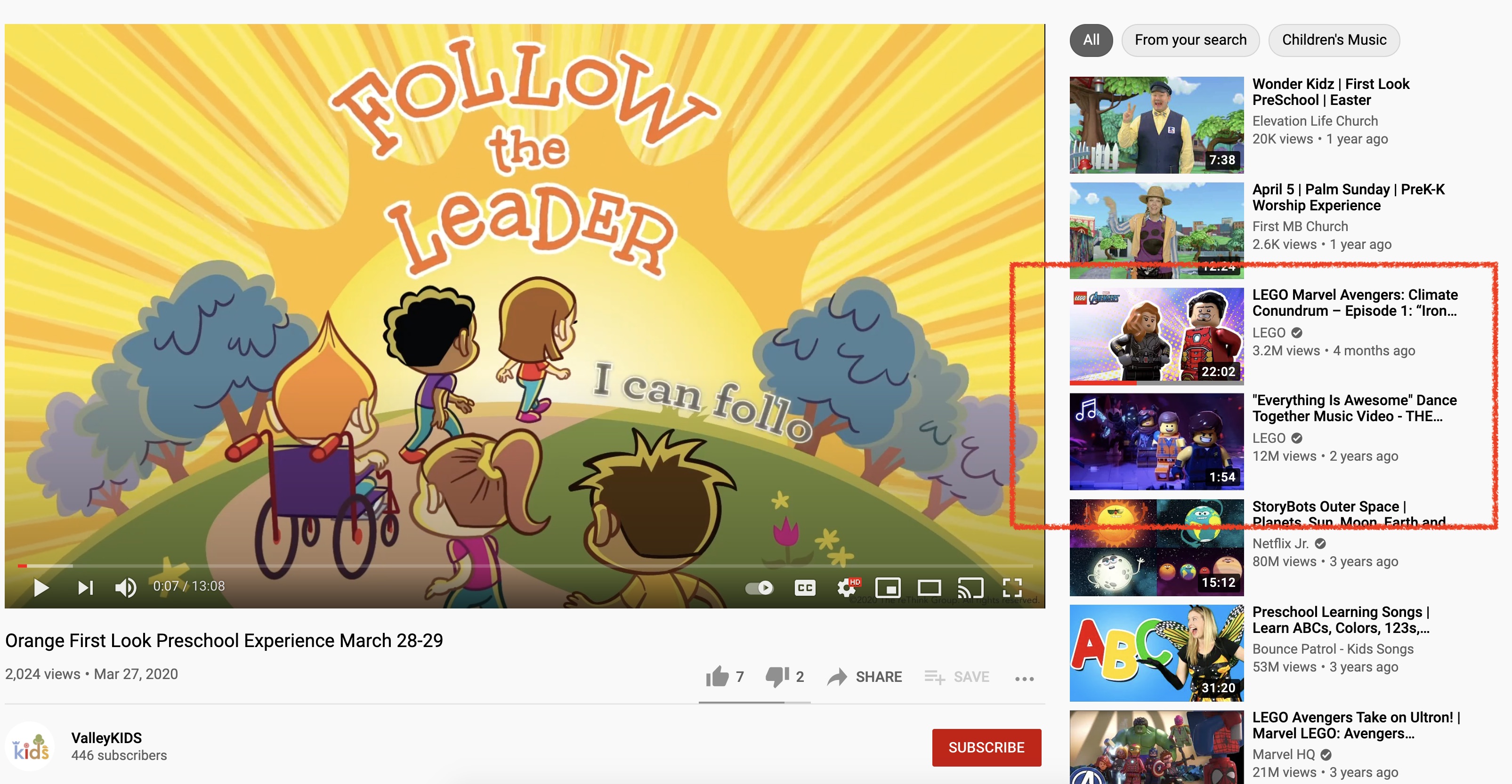Screen dimensions: 1512x784
Task: Cast video to a TV
Action: 970,588
